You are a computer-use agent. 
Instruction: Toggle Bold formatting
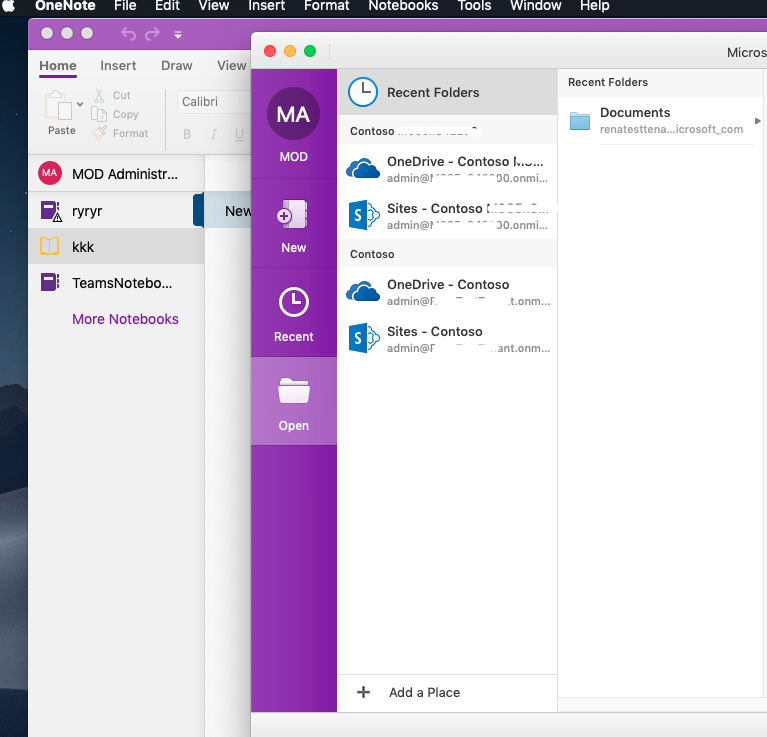coord(187,134)
